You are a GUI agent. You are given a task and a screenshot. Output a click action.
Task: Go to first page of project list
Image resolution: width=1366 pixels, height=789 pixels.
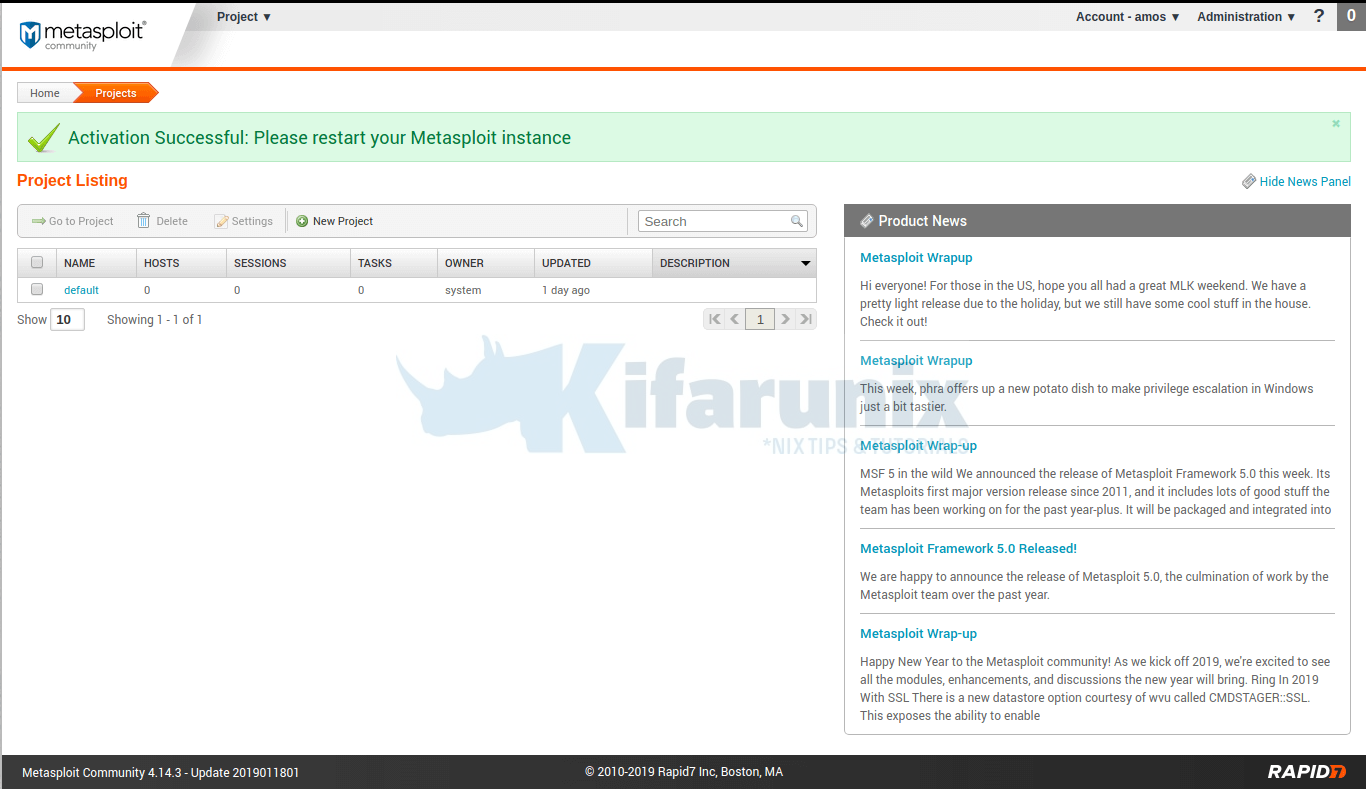tap(714, 319)
